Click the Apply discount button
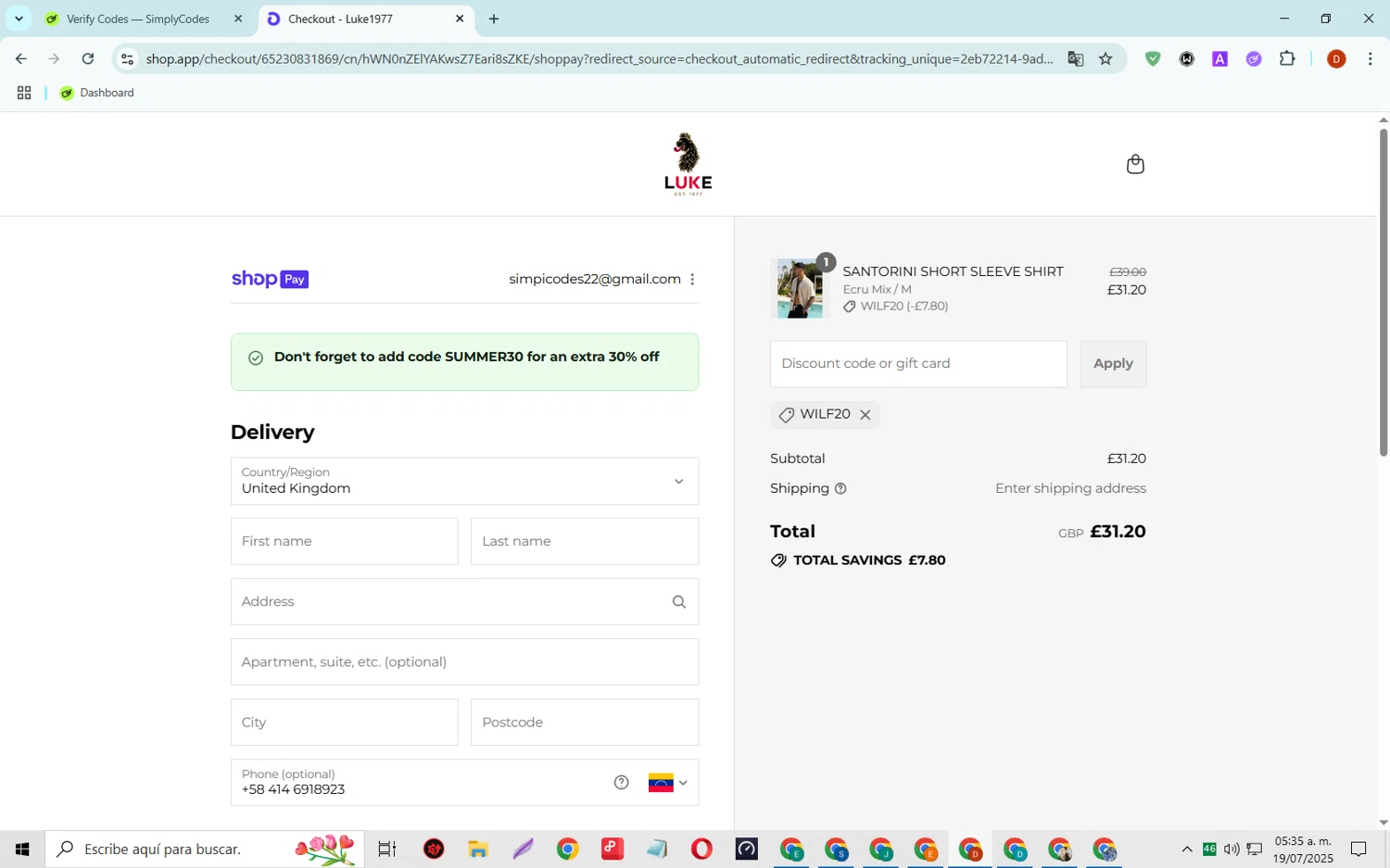 [x=1113, y=364]
